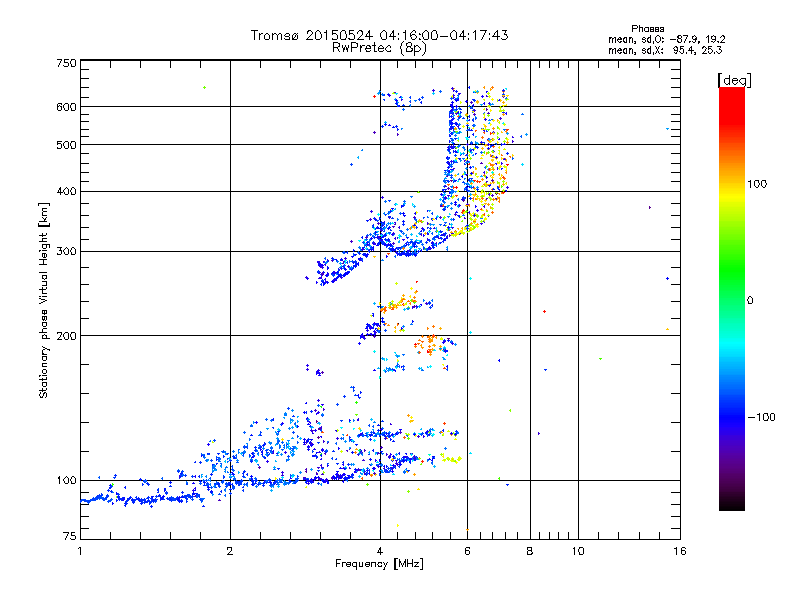Click the x-axis tick label '16'
The width and height of the screenshot is (800, 600).
click(680, 551)
